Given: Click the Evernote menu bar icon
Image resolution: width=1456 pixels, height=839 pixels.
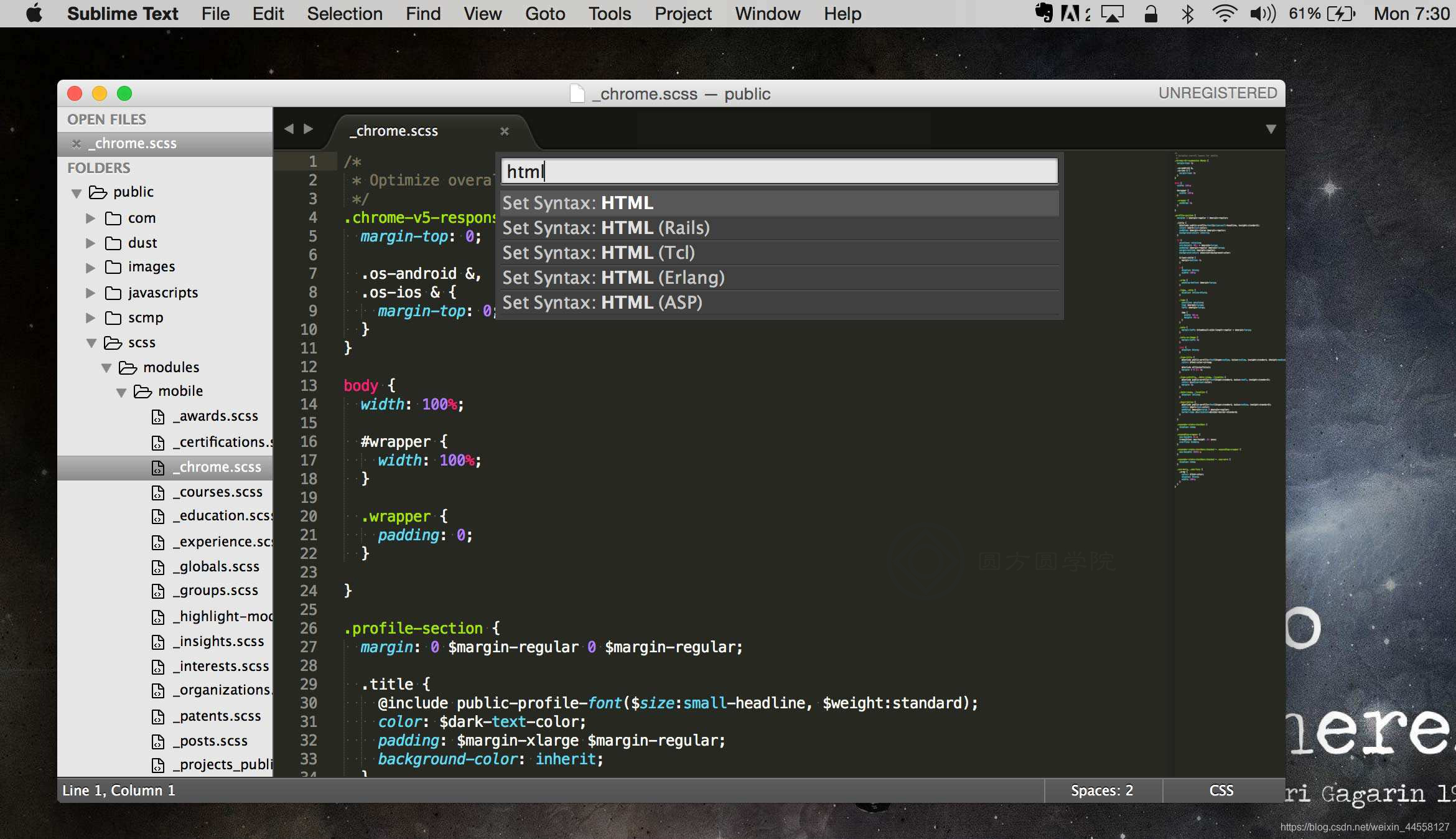Looking at the screenshot, I should (x=1044, y=13).
